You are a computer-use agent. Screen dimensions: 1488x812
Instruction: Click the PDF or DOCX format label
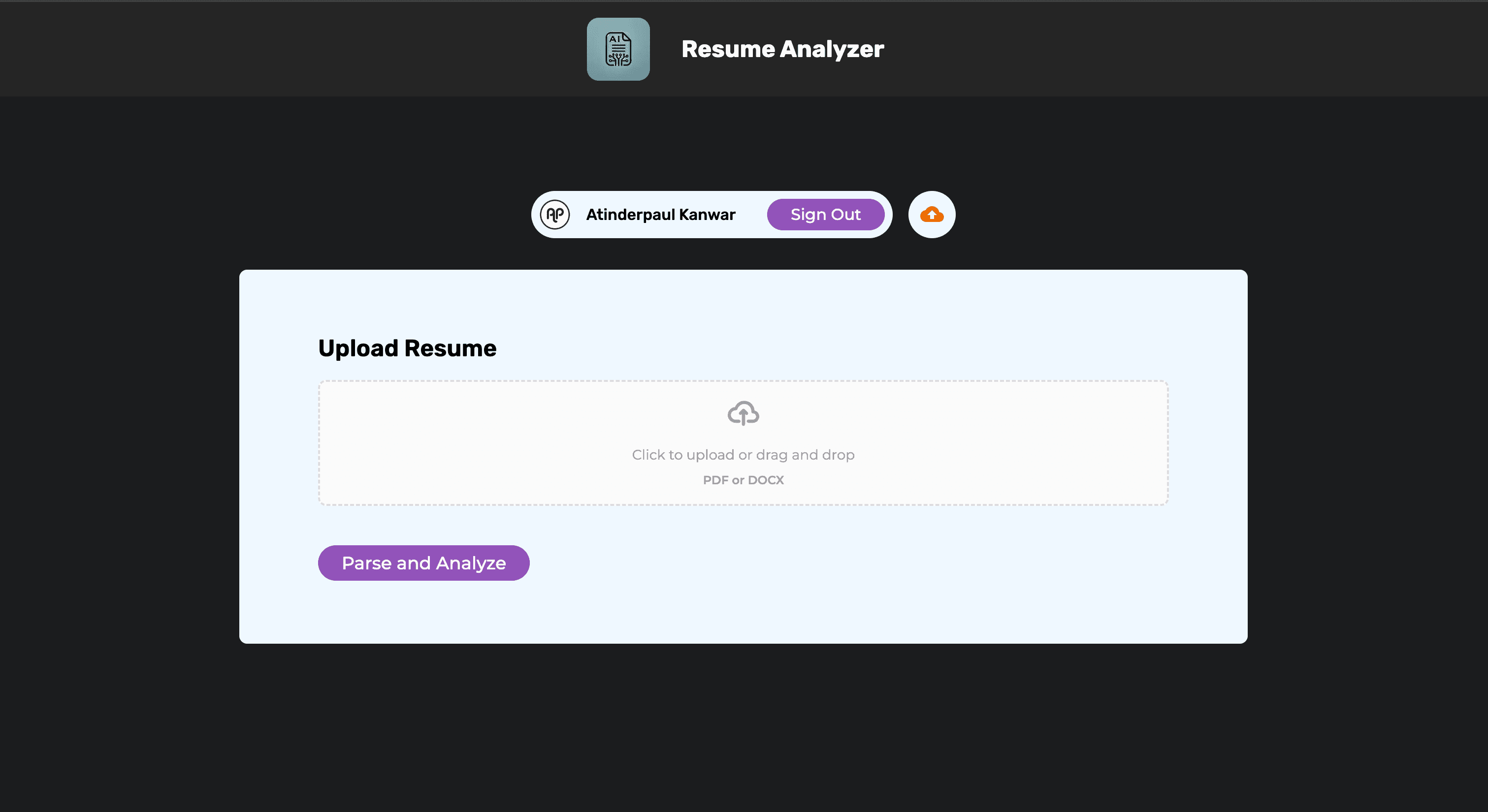pyautogui.click(x=743, y=480)
